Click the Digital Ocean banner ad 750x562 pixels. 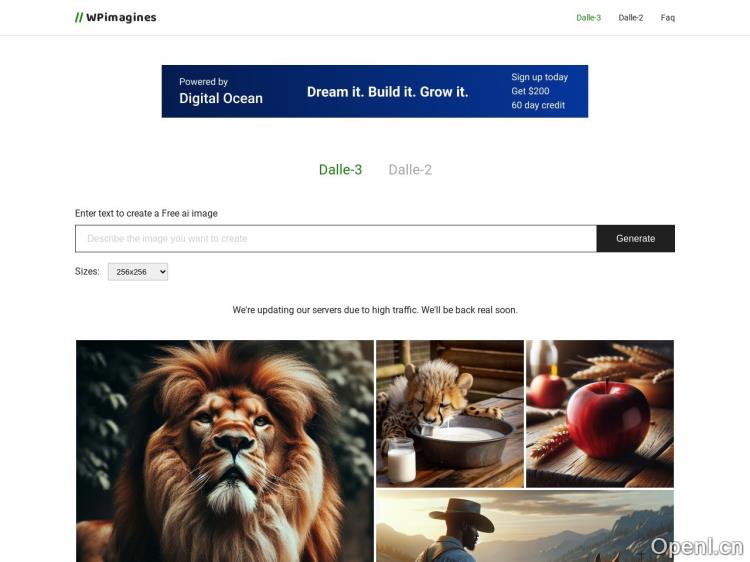pos(375,91)
